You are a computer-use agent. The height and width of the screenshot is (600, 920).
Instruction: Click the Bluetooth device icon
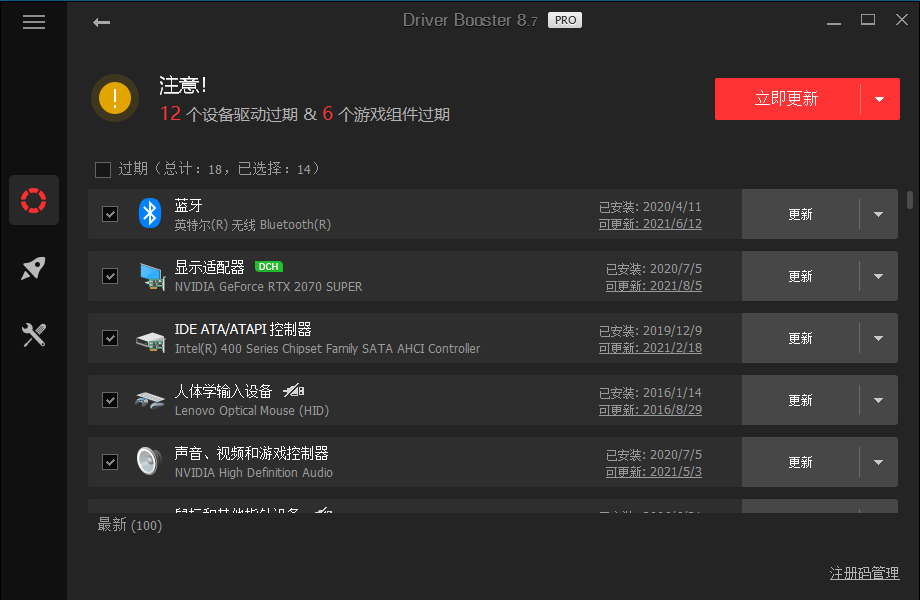coord(149,213)
